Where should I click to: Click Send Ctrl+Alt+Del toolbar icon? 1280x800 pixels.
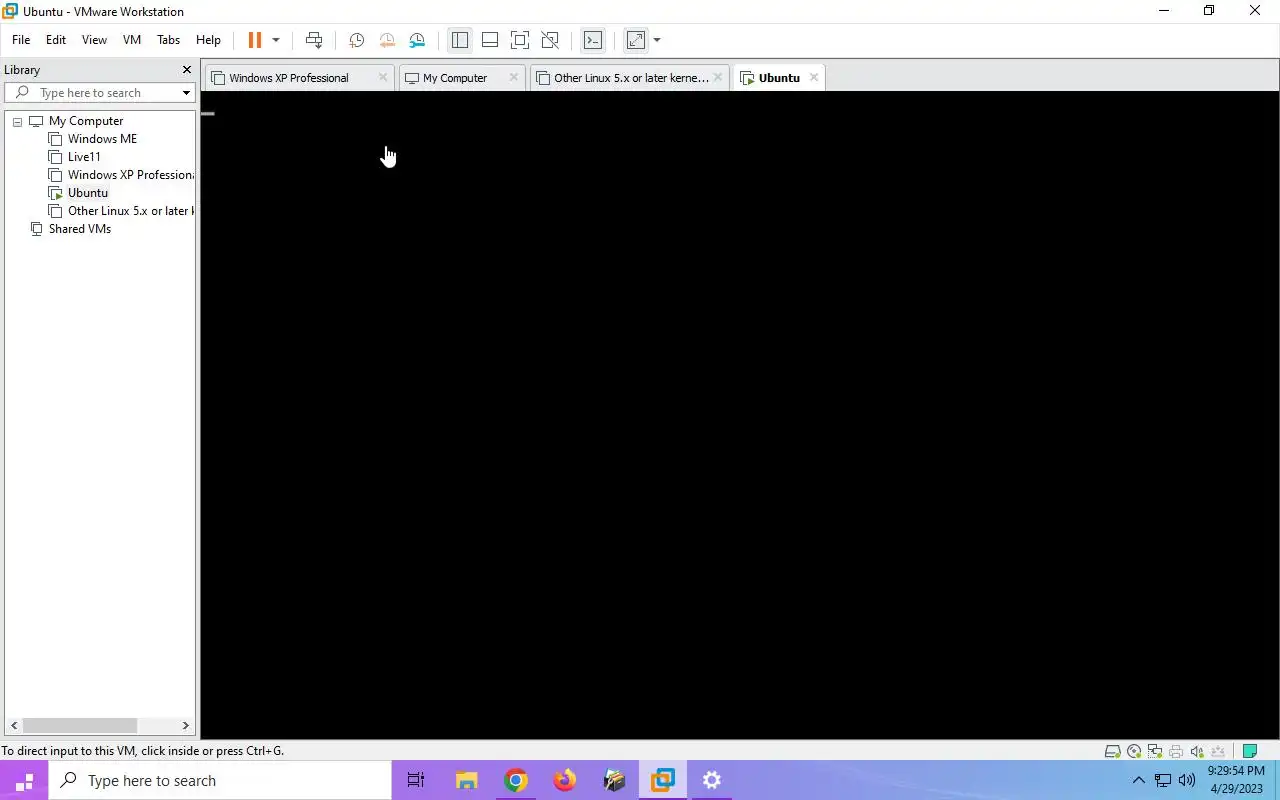point(314,40)
